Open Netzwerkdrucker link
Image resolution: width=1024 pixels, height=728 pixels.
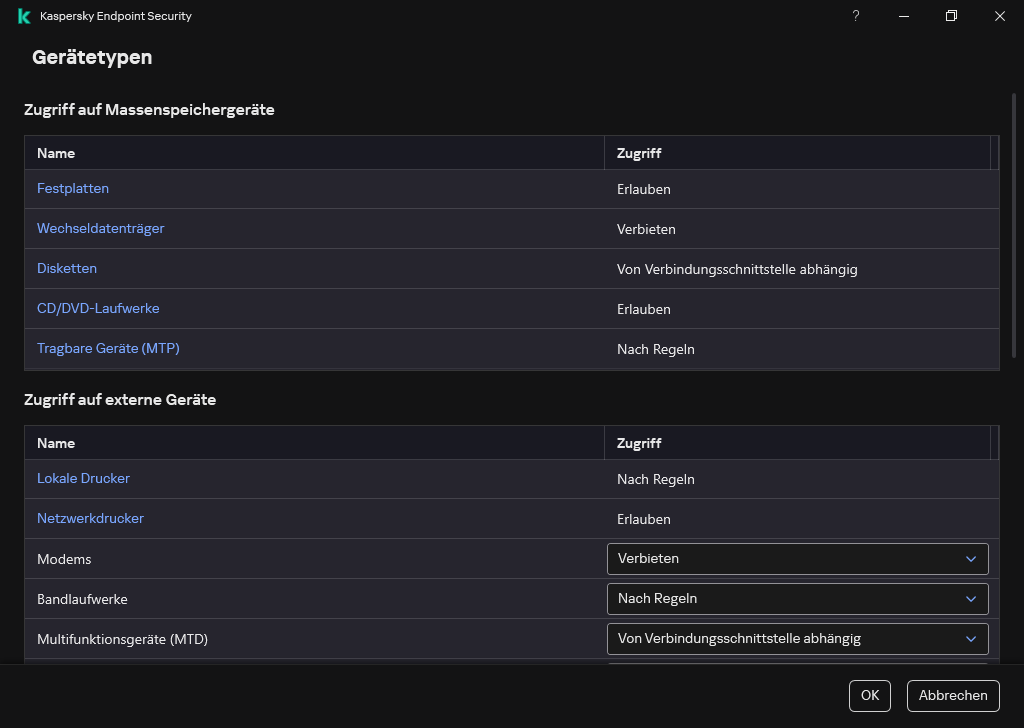tap(90, 519)
